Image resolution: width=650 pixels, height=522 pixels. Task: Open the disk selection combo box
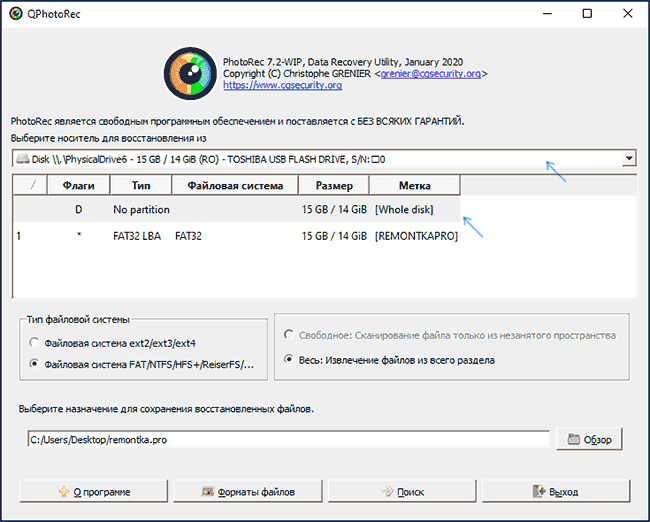point(324,159)
